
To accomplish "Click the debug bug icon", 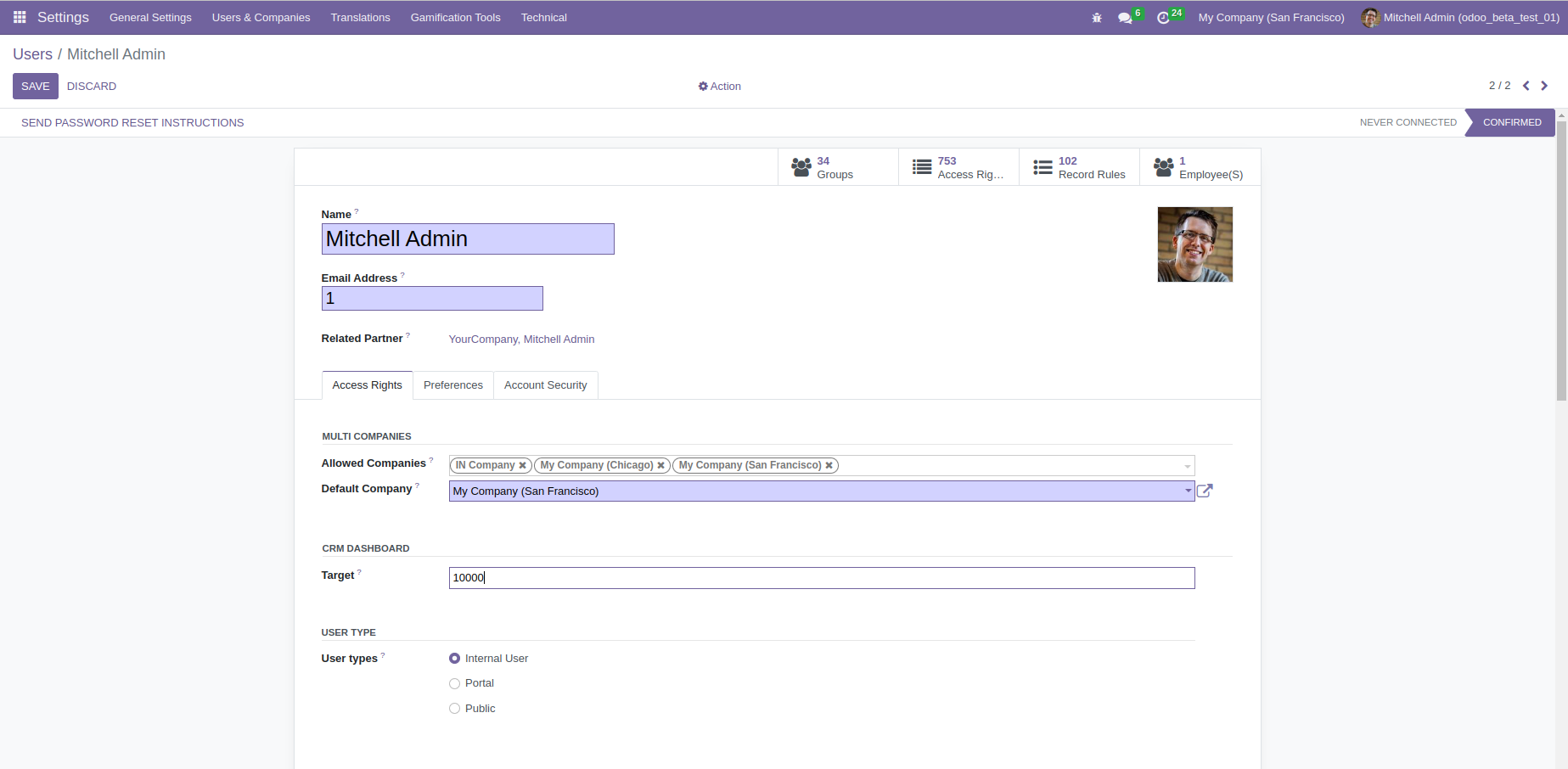I will [x=1097, y=18].
